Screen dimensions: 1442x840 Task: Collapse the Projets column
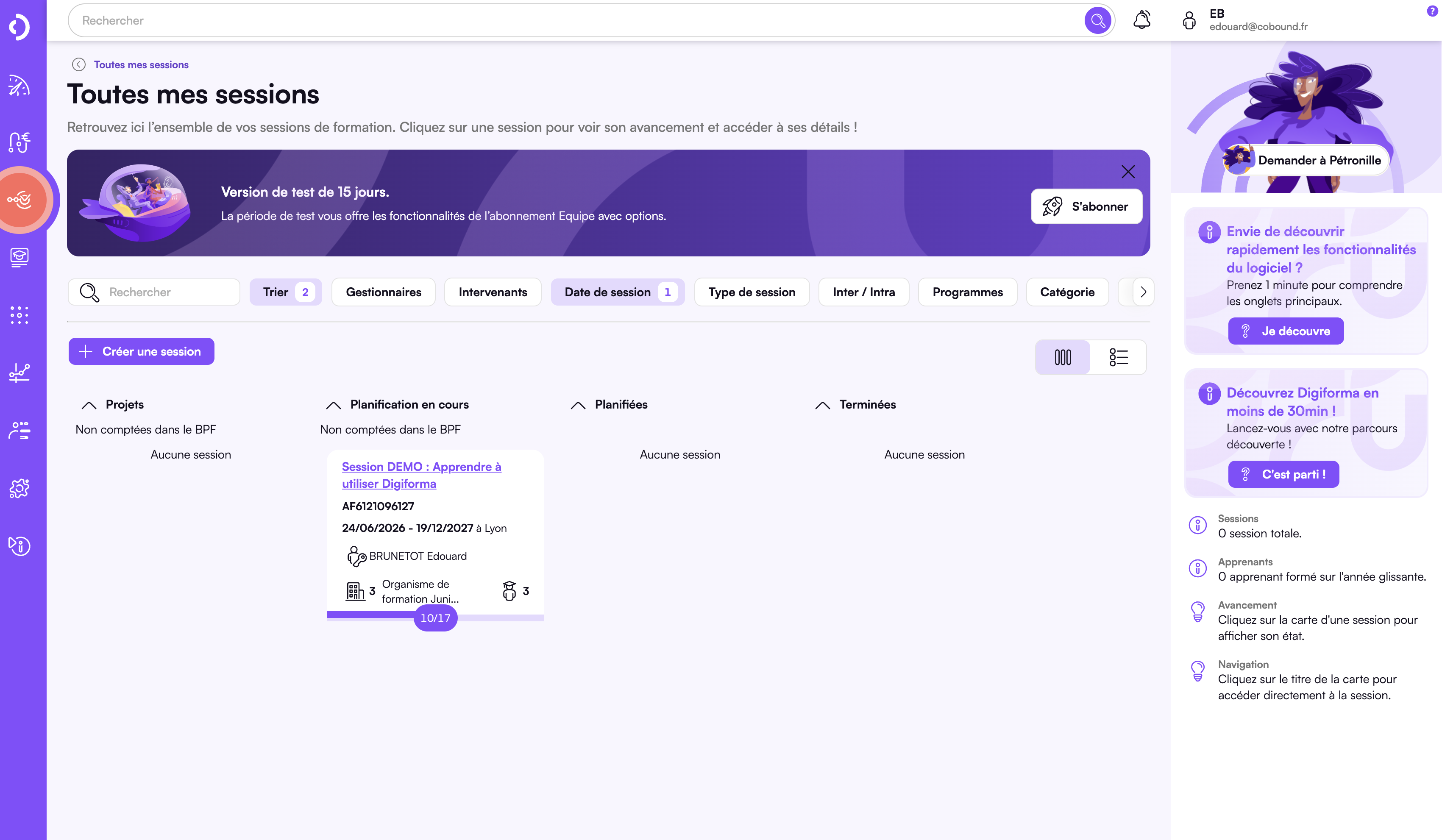tap(89, 405)
